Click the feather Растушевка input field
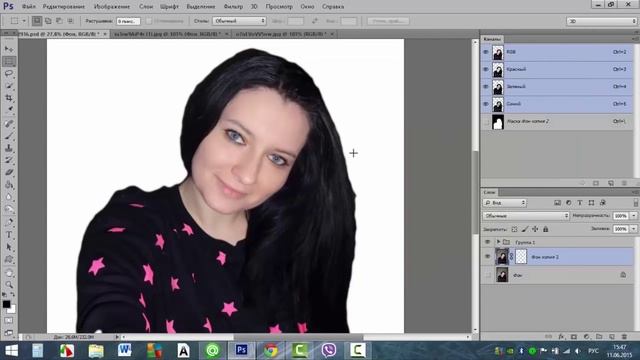The image size is (640, 360). coord(128,21)
